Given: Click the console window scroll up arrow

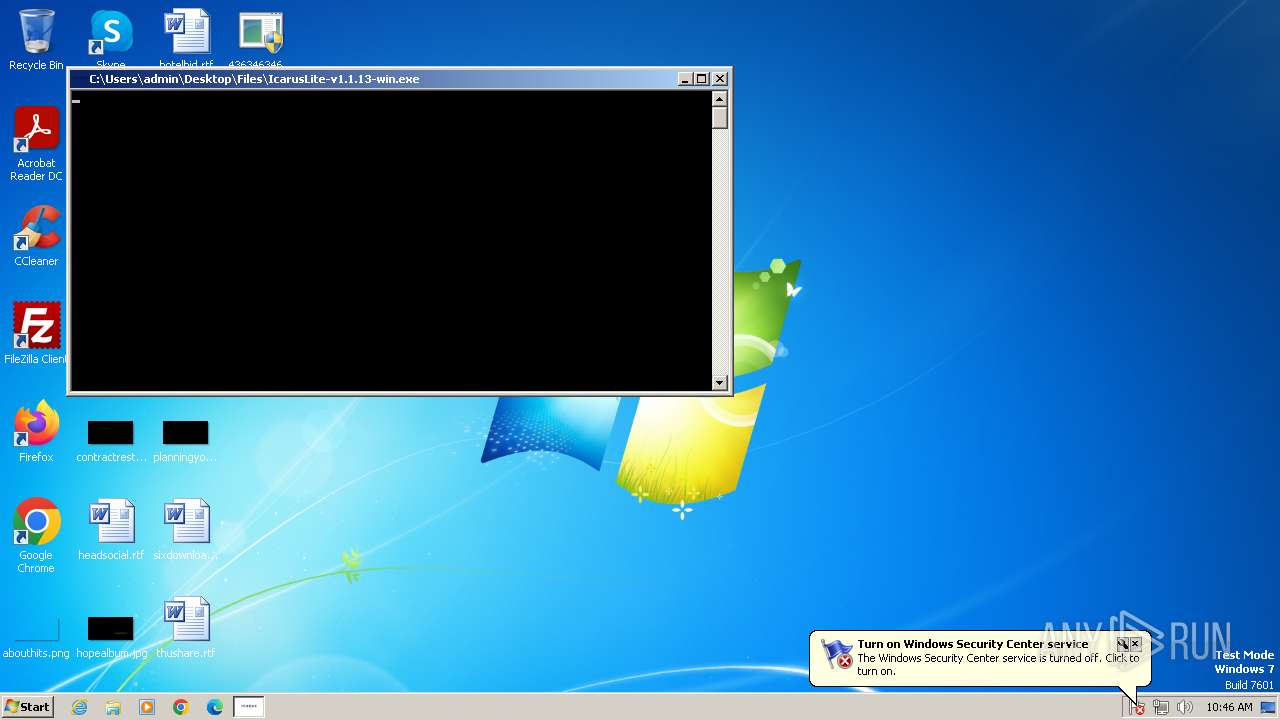Looking at the screenshot, I should click(719, 98).
